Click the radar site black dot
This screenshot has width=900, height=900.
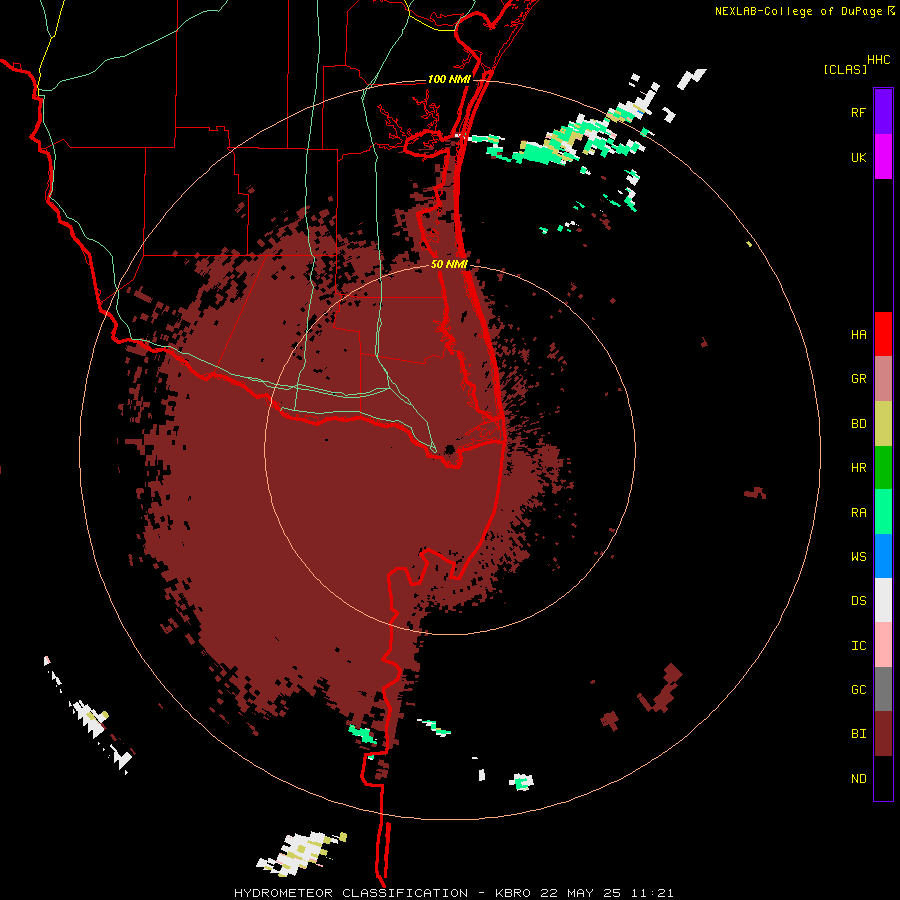coord(449,449)
